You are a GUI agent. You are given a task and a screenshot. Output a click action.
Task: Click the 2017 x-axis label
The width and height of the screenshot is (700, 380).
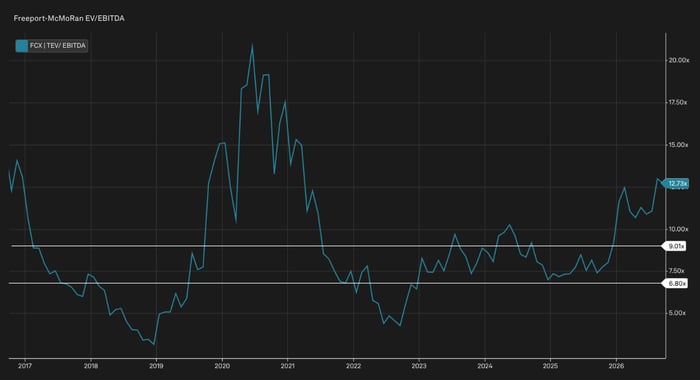click(25, 366)
